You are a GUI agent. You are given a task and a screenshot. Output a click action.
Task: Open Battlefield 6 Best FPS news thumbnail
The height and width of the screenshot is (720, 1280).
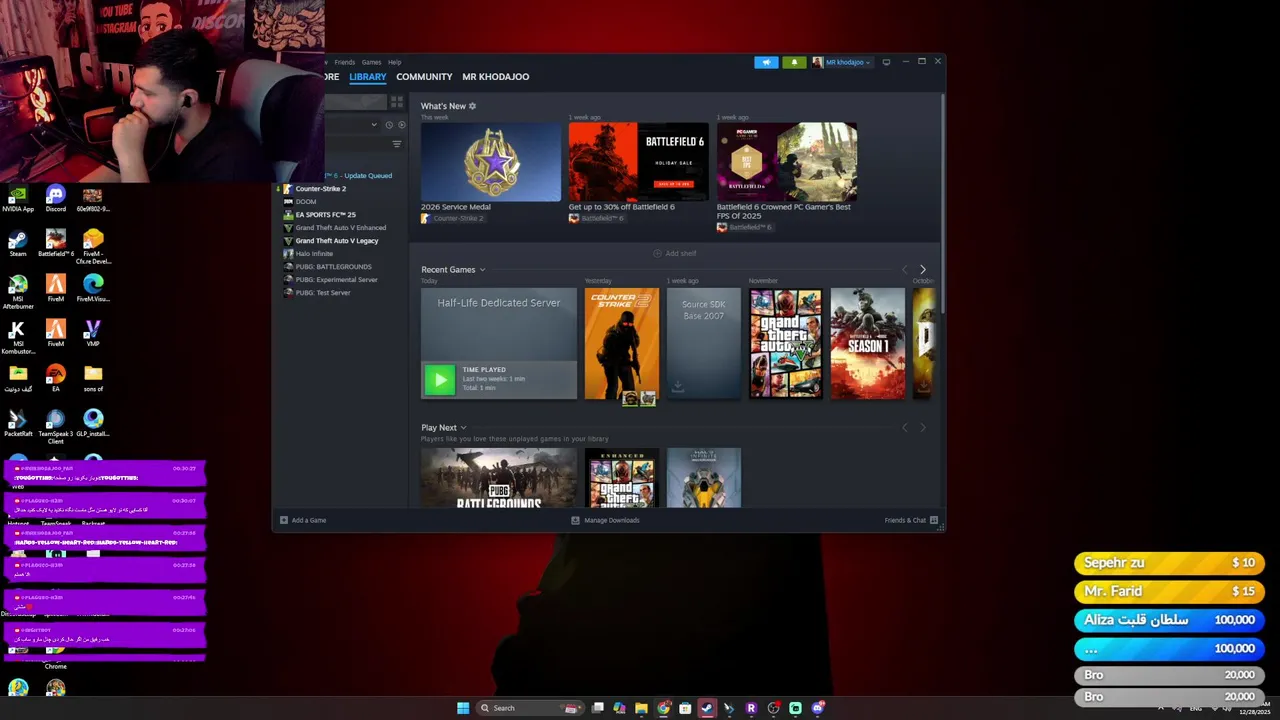(787, 162)
